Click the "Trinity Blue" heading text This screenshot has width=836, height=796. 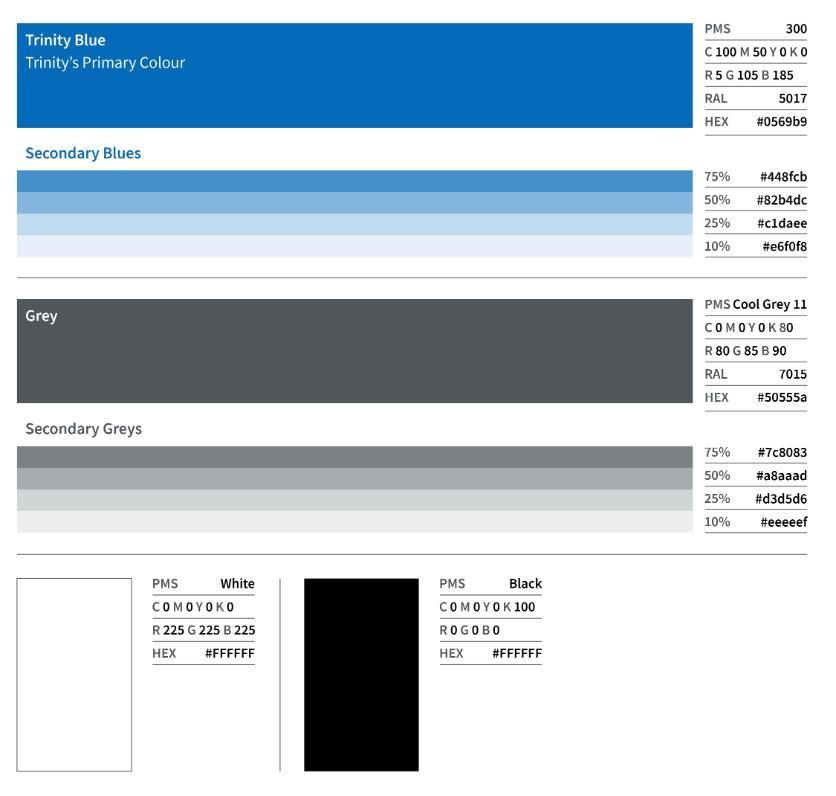point(66,40)
